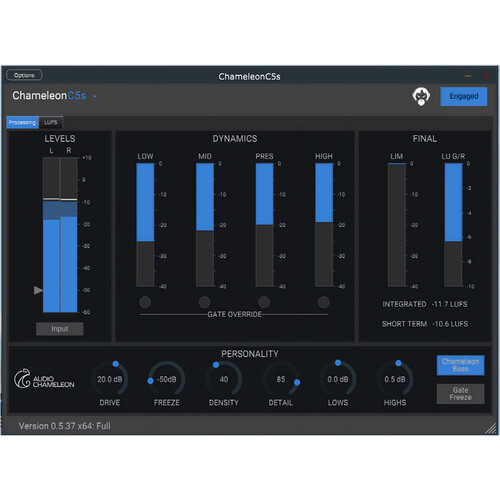The width and height of the screenshot is (500, 500).
Task: Click the DYNAMICS section heading
Action: 235,139
